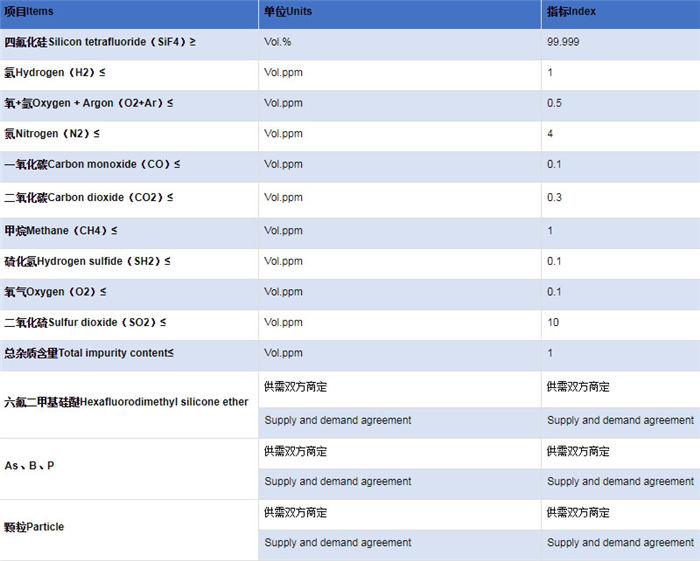Select the Total impurity content cell

click(88, 353)
